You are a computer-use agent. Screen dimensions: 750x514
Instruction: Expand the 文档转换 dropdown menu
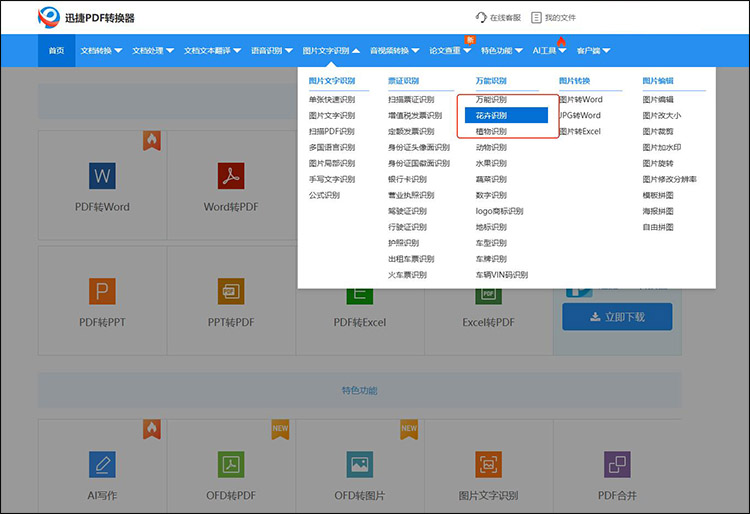(101, 50)
